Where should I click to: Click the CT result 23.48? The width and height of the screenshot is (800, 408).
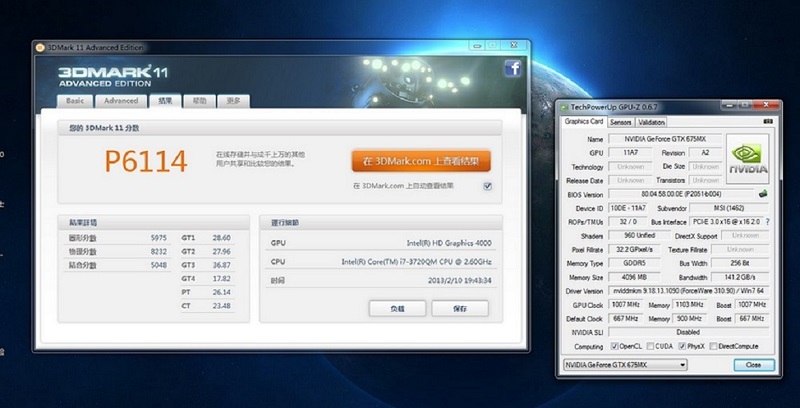click(x=221, y=306)
